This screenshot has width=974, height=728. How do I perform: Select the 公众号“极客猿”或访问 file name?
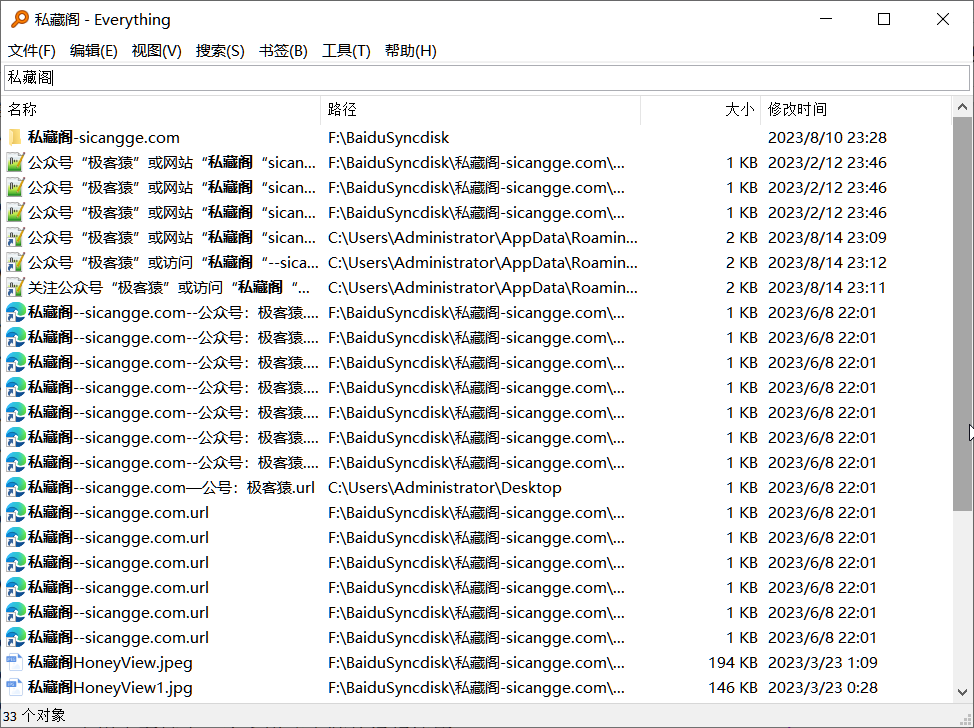click(x=173, y=262)
